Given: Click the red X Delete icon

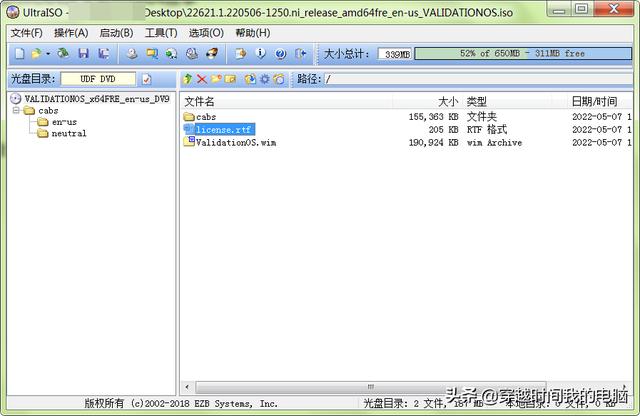Looking at the screenshot, I should click(202, 79).
